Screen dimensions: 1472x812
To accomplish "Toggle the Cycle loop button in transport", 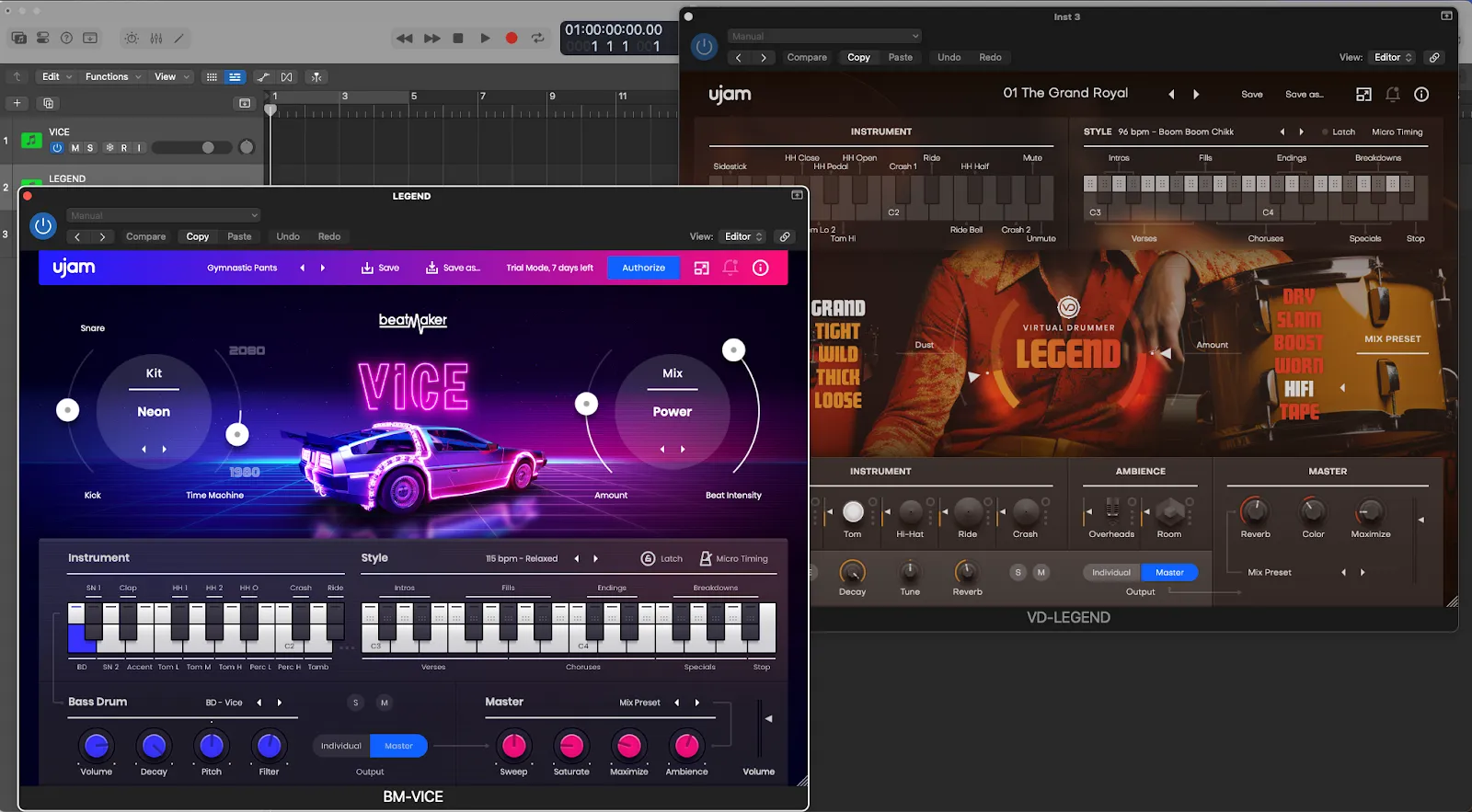I will pyautogui.click(x=538, y=38).
